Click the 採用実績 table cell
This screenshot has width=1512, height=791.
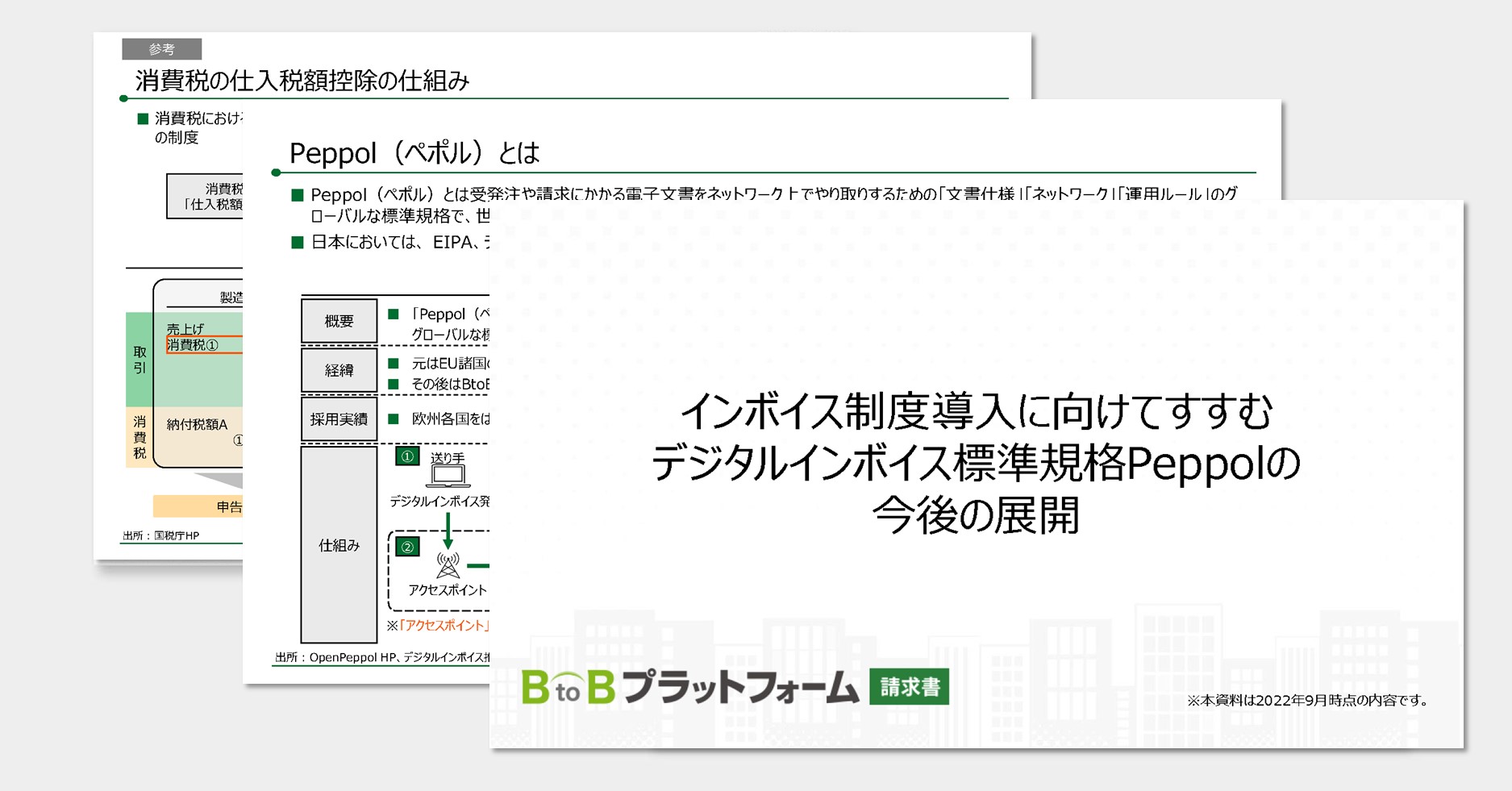coord(339,419)
